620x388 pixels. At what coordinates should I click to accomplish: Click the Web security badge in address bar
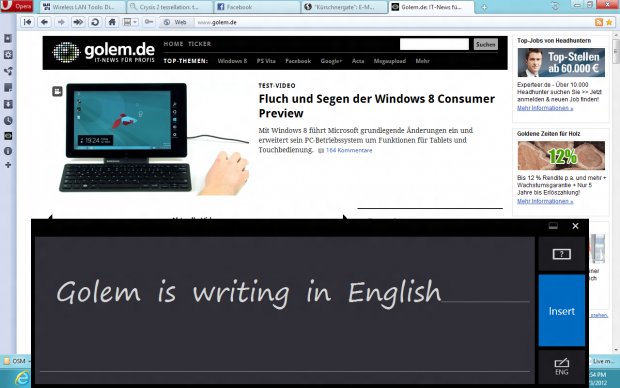tap(175, 22)
